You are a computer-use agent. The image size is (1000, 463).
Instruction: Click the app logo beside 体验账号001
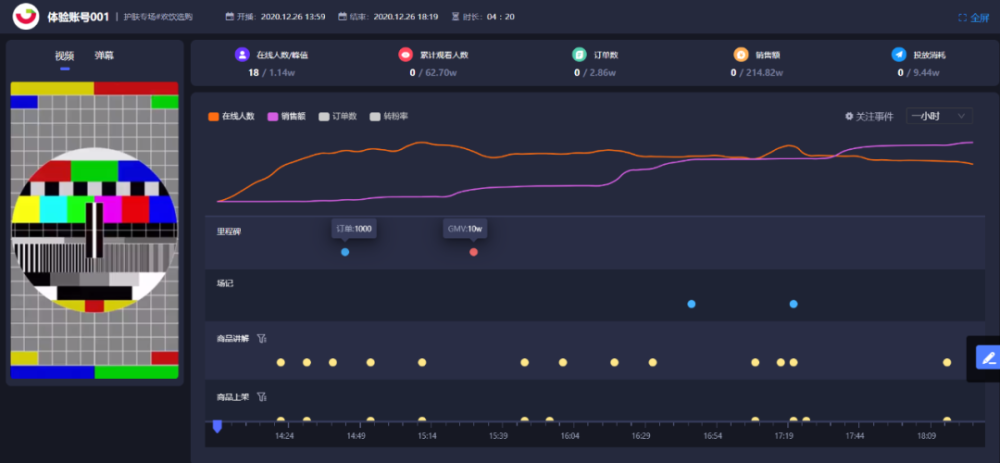[x=26, y=17]
